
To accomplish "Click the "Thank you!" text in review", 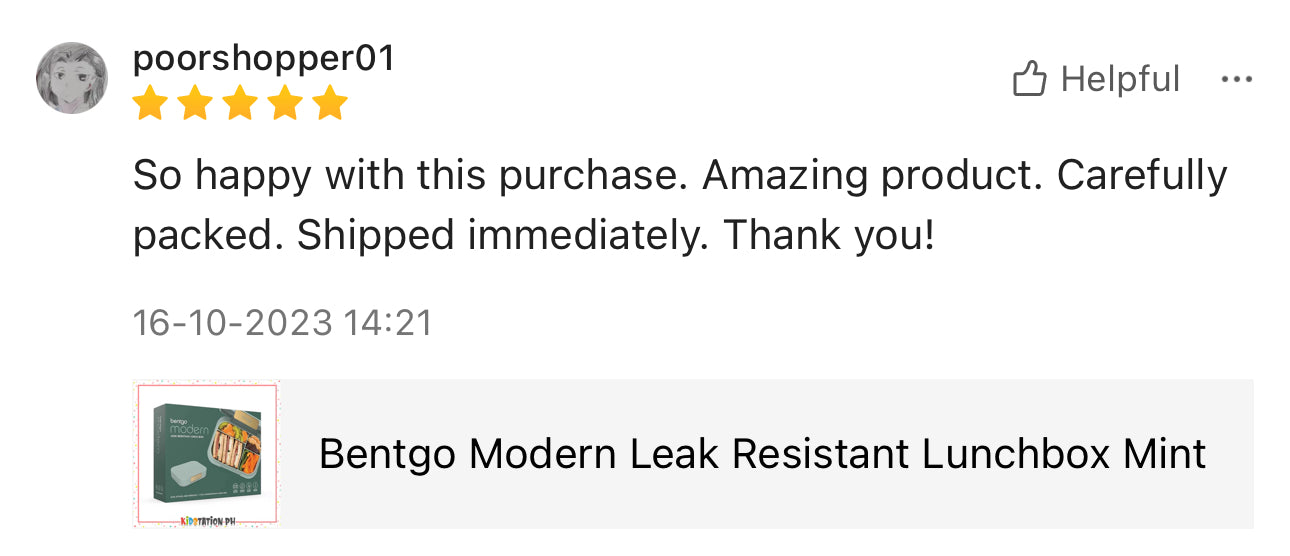I will [x=829, y=235].
